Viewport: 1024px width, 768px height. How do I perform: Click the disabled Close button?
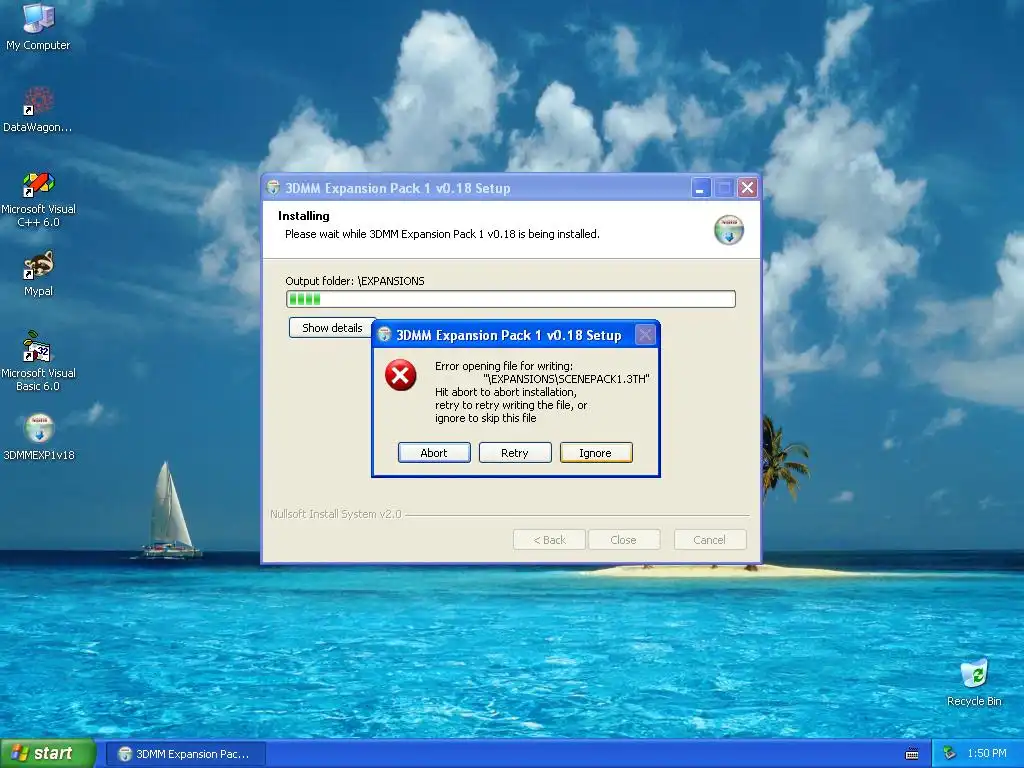click(x=624, y=540)
